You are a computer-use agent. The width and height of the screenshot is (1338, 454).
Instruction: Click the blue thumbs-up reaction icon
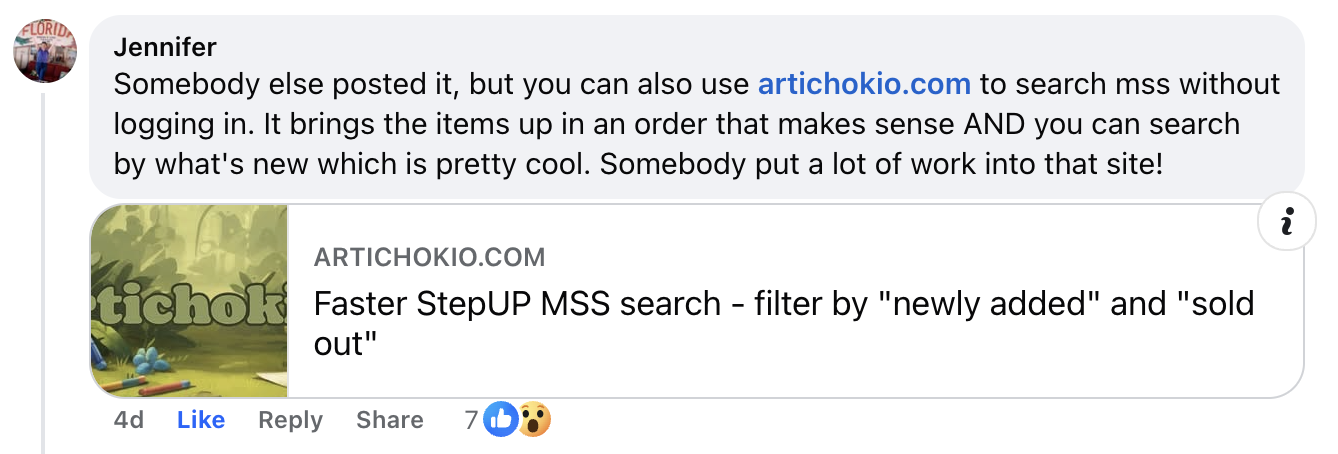tap(498, 421)
